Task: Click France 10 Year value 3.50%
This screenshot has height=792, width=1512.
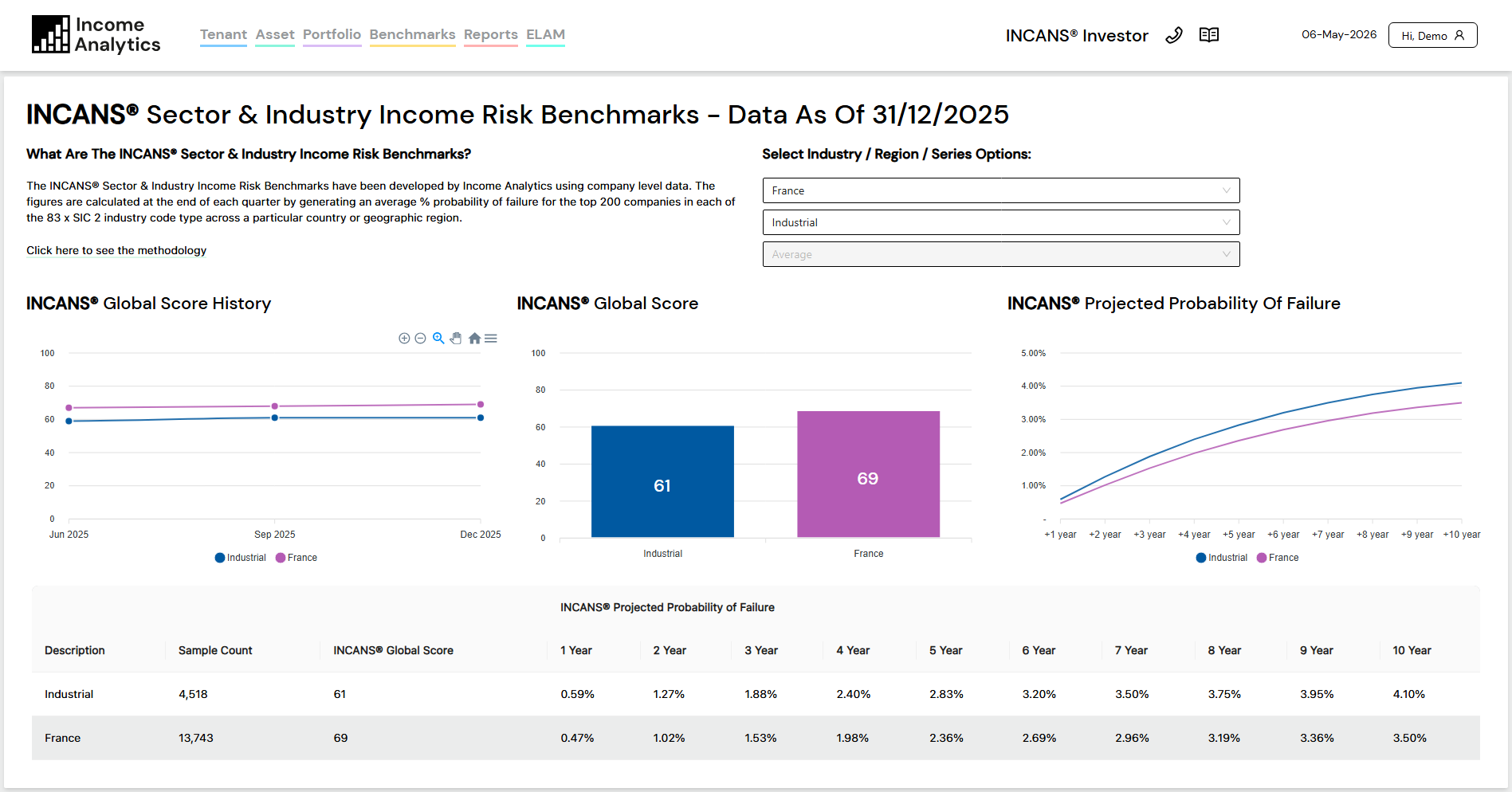Action: tap(1410, 738)
